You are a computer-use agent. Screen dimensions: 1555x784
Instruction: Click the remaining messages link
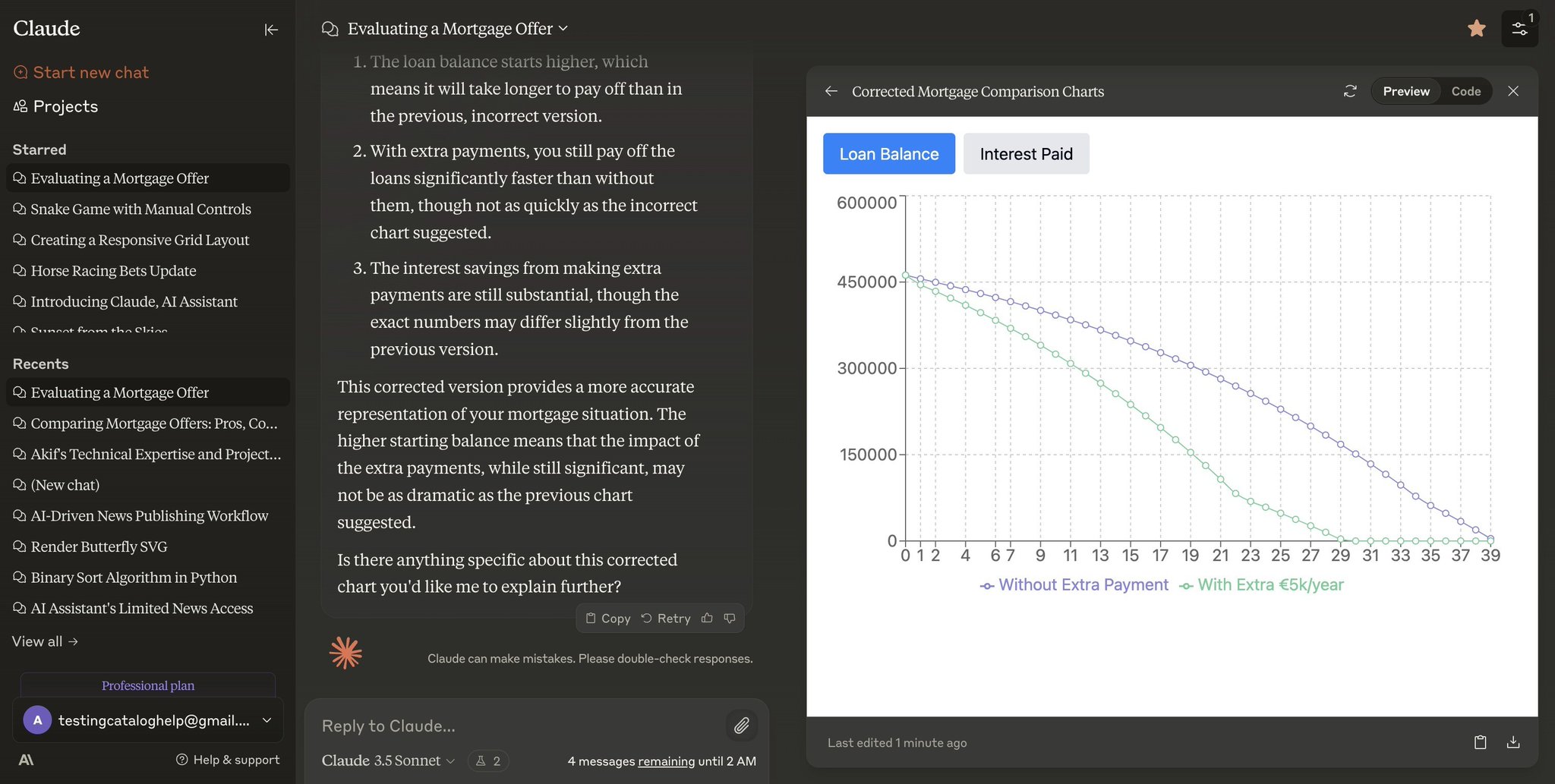pyautogui.click(x=666, y=761)
